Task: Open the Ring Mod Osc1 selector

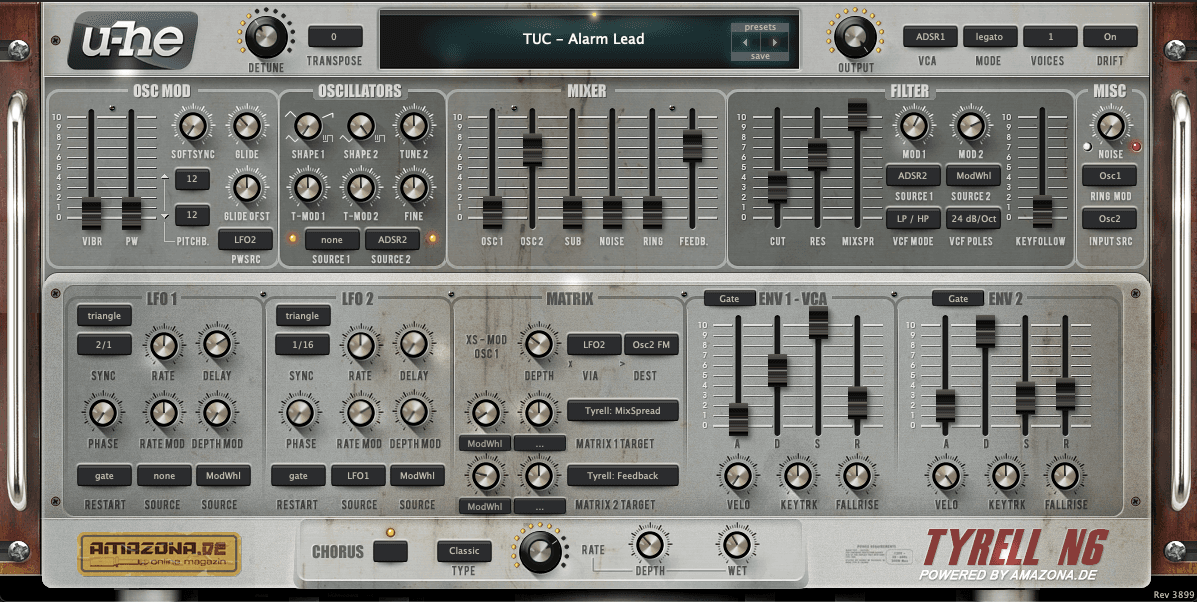Action: pos(1109,175)
